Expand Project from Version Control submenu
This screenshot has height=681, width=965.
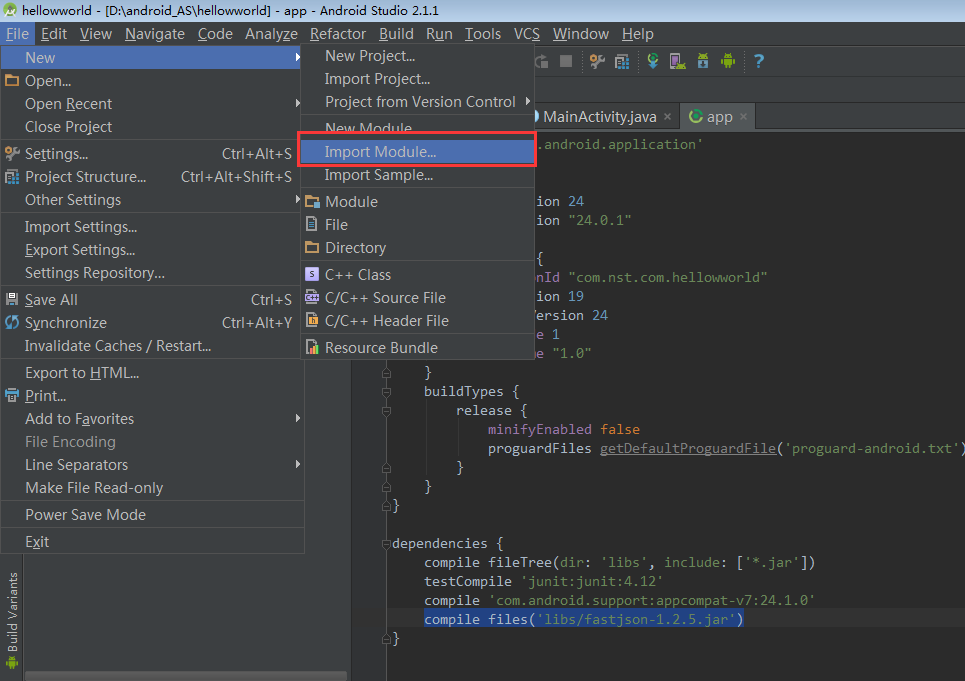click(x=420, y=102)
